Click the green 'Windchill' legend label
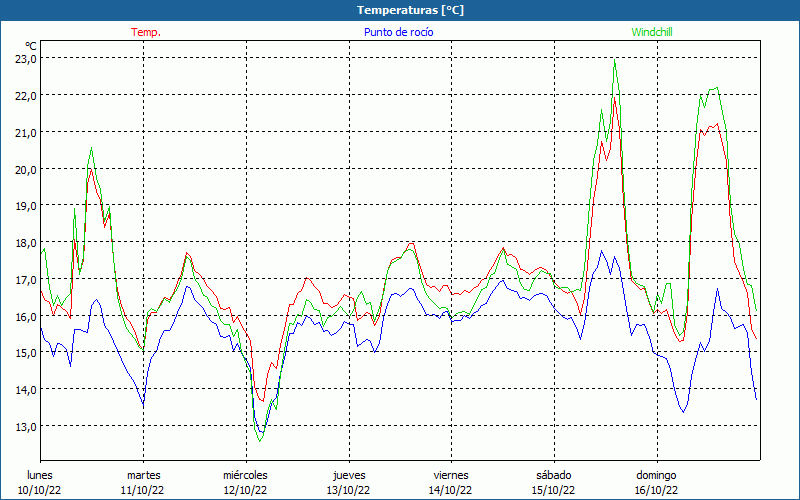This screenshot has height=500, width=800. [x=652, y=32]
